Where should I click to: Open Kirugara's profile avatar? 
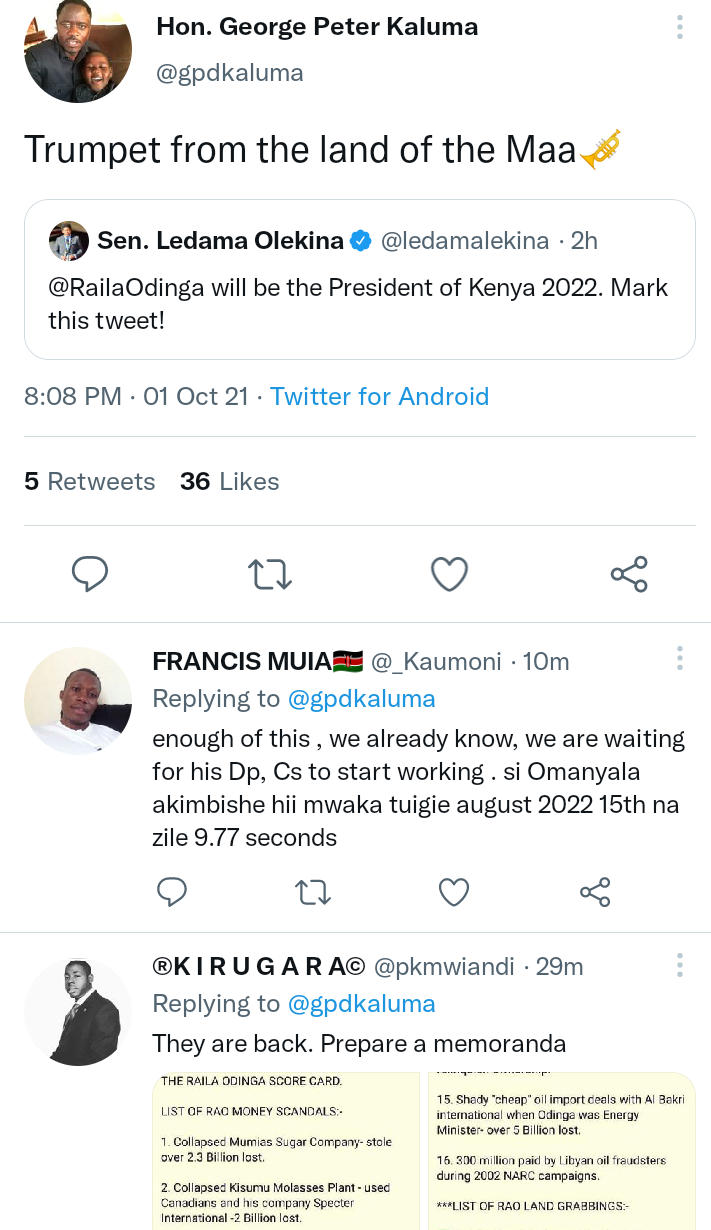78,1012
